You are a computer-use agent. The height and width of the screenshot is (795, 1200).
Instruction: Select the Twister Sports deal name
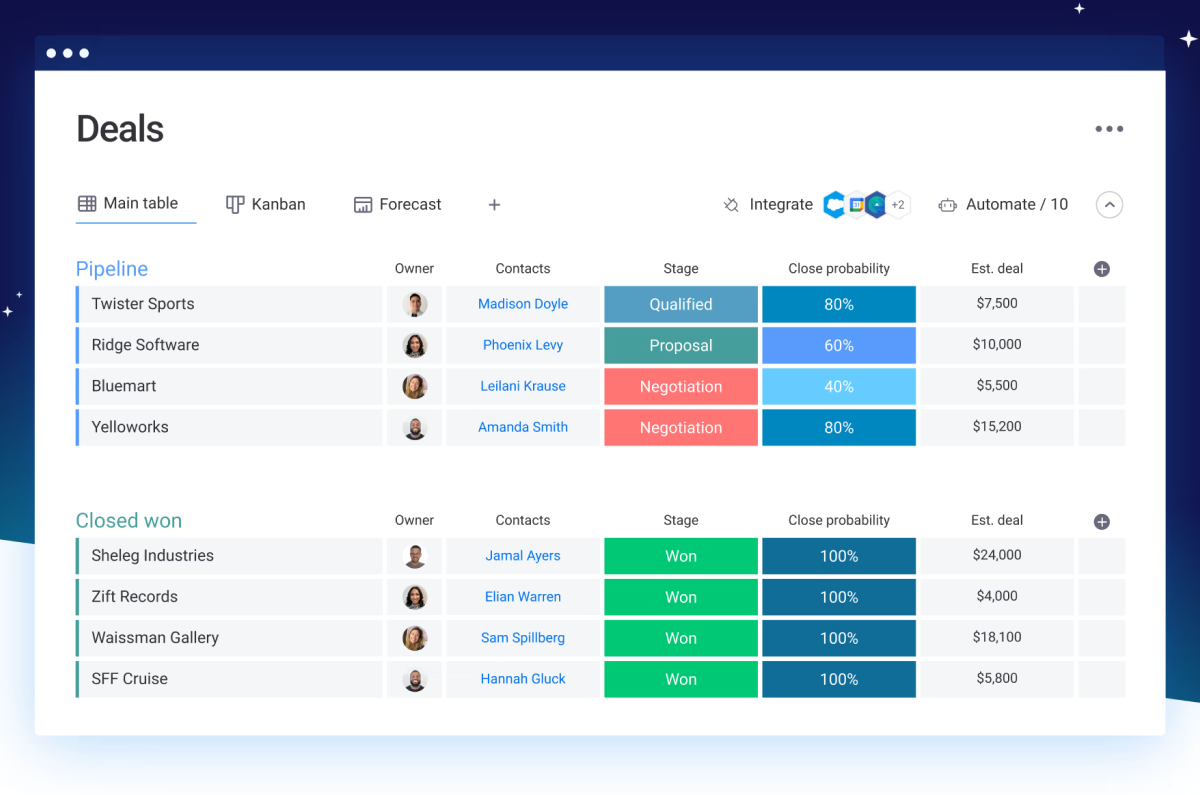point(143,304)
